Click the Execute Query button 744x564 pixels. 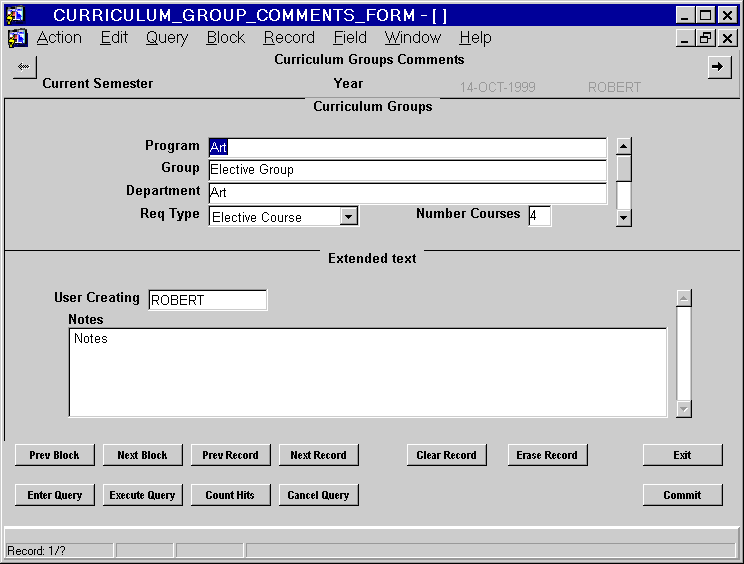coord(142,495)
